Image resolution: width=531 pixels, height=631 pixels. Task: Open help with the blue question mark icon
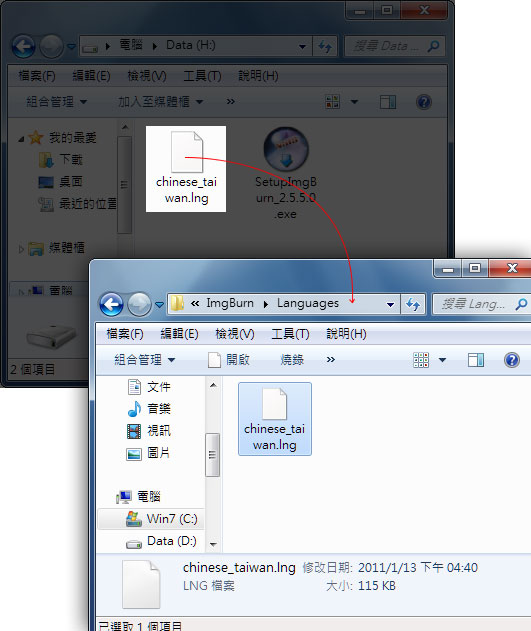(x=512, y=360)
